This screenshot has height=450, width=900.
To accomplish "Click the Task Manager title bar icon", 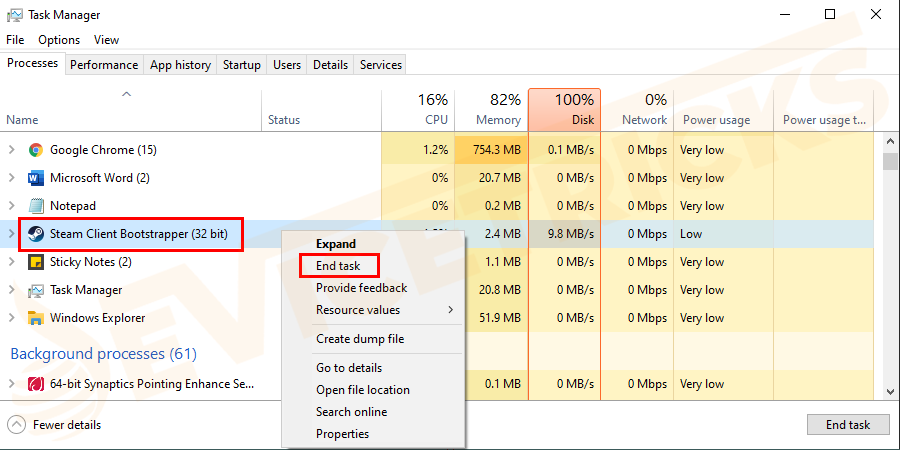I will coord(15,15).
